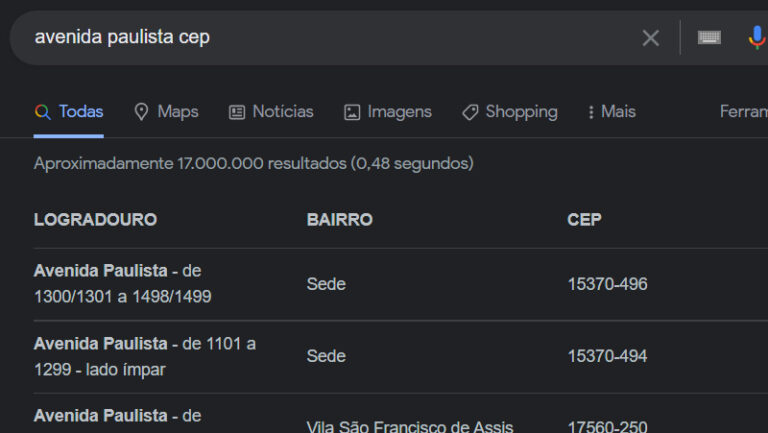Select the CEP value 15370-496
Image resolution: width=768 pixels, height=433 pixels.
tap(607, 284)
